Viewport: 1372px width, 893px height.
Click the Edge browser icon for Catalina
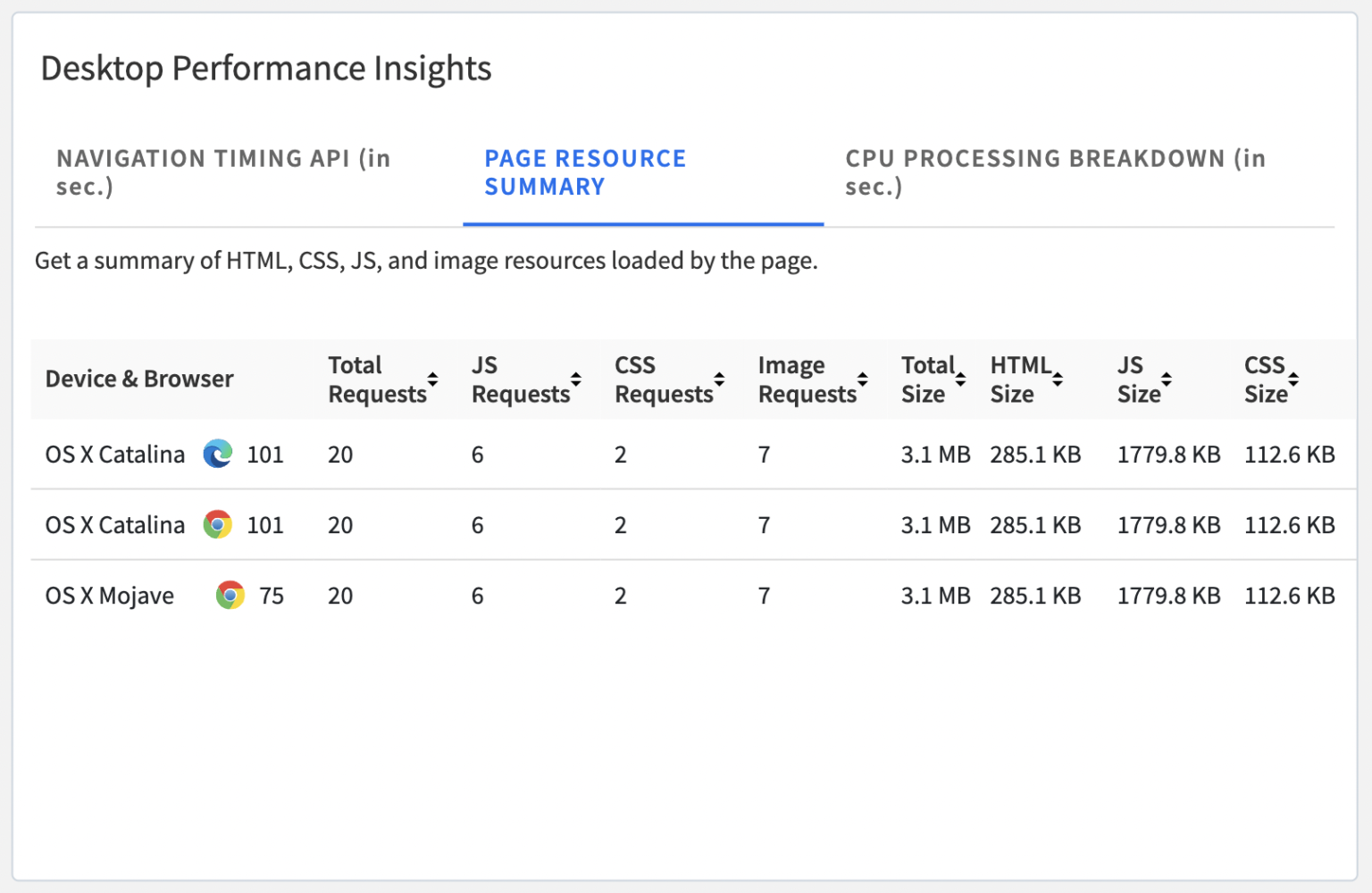218,455
